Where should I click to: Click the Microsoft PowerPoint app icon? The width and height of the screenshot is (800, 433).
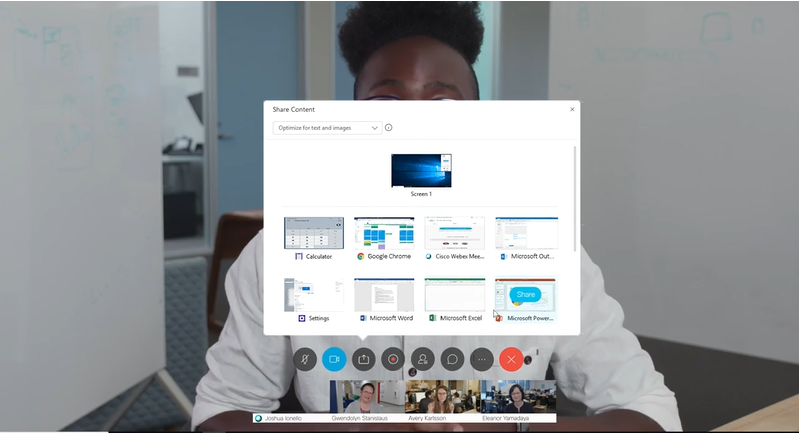click(499, 318)
